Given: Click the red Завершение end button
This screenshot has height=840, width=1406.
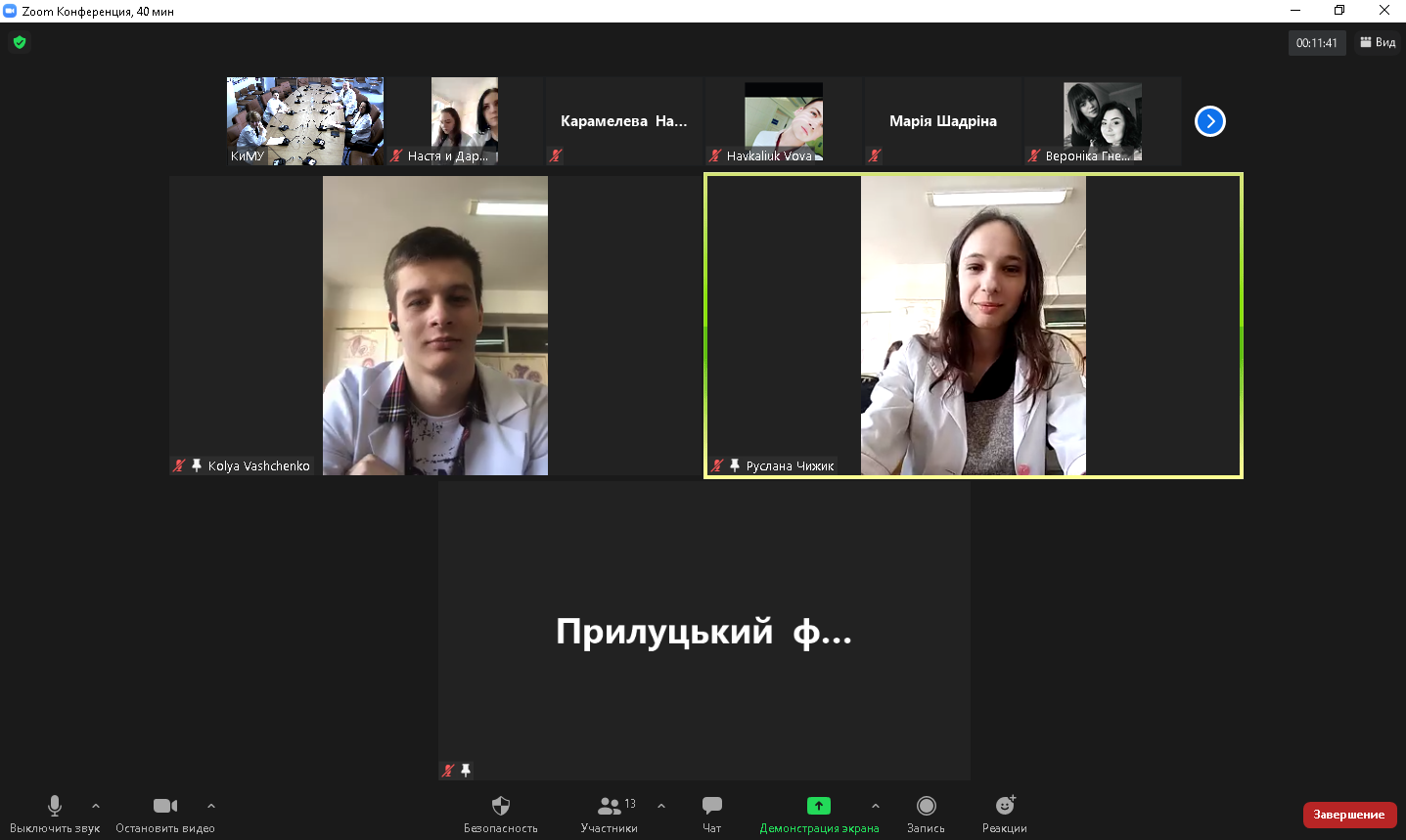Looking at the screenshot, I should coord(1349,815).
